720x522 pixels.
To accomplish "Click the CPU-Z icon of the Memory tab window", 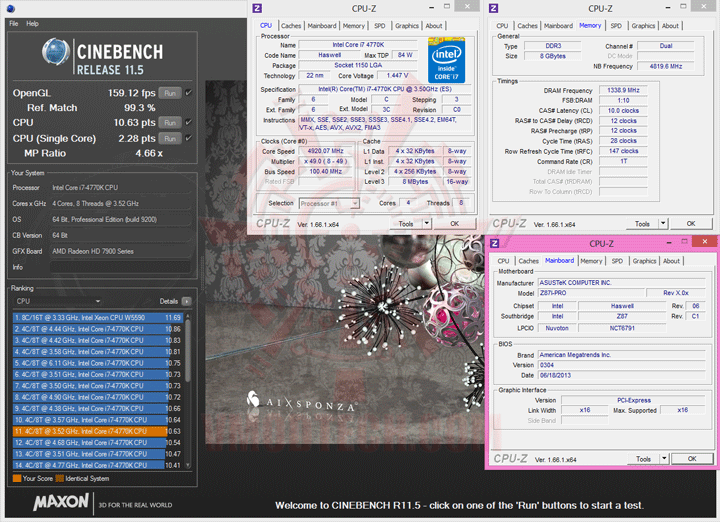I will tap(494, 8).
